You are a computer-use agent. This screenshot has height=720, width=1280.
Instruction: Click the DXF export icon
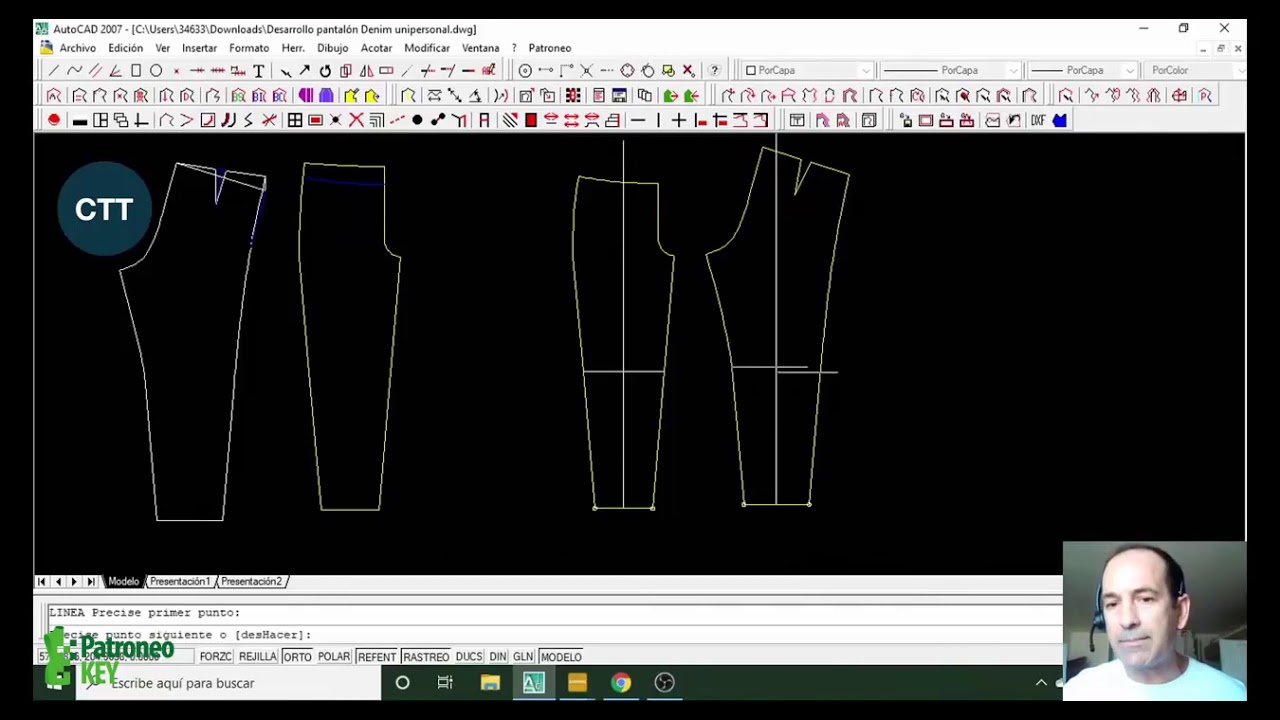[x=1038, y=121]
